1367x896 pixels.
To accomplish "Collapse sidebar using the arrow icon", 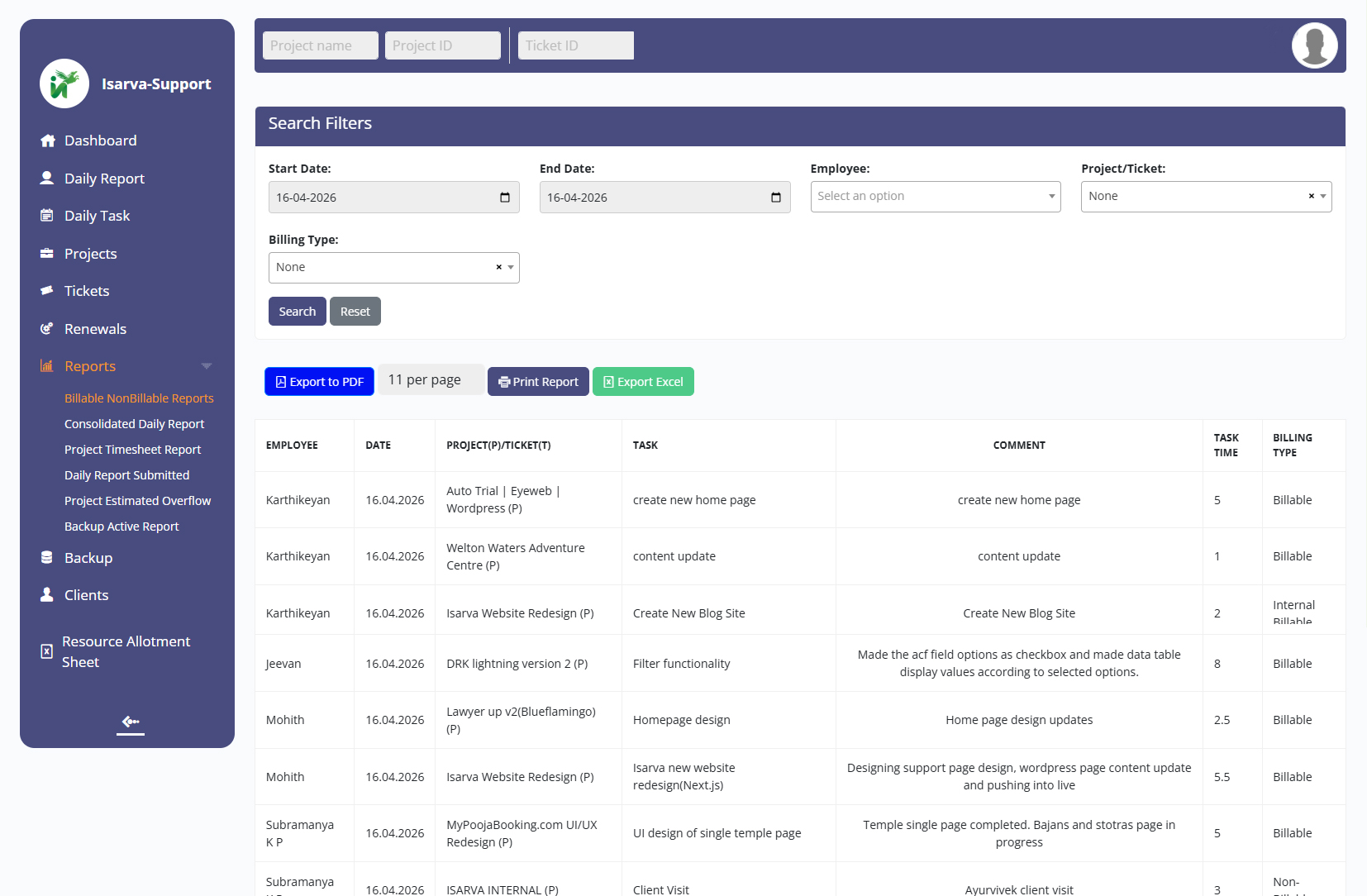I will [x=131, y=722].
